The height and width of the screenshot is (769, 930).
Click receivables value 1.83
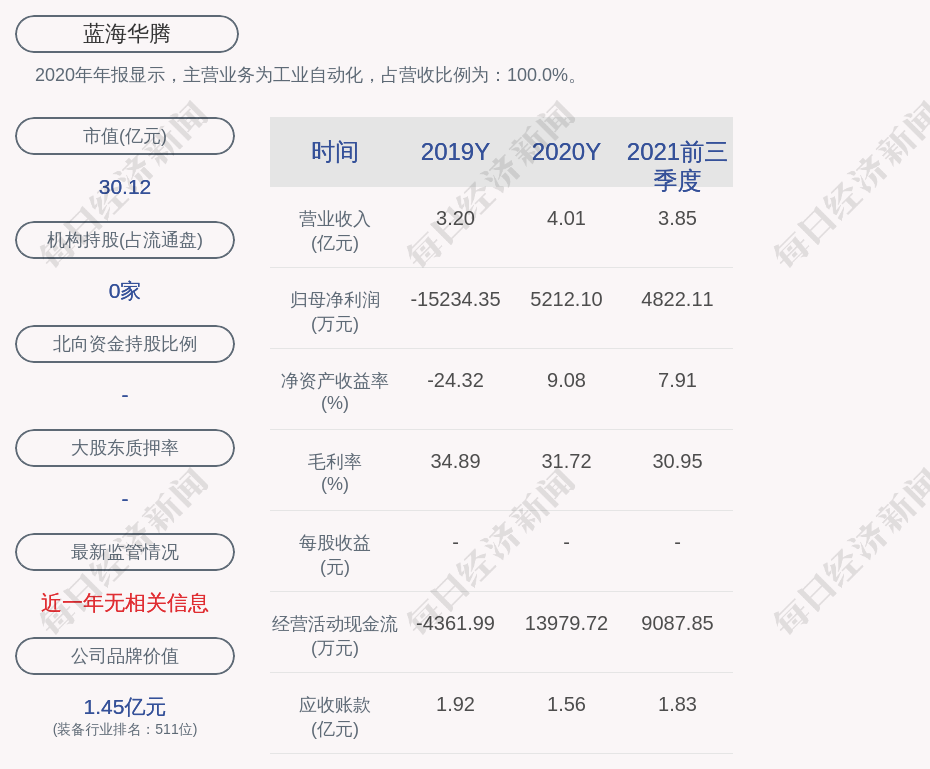(x=677, y=704)
